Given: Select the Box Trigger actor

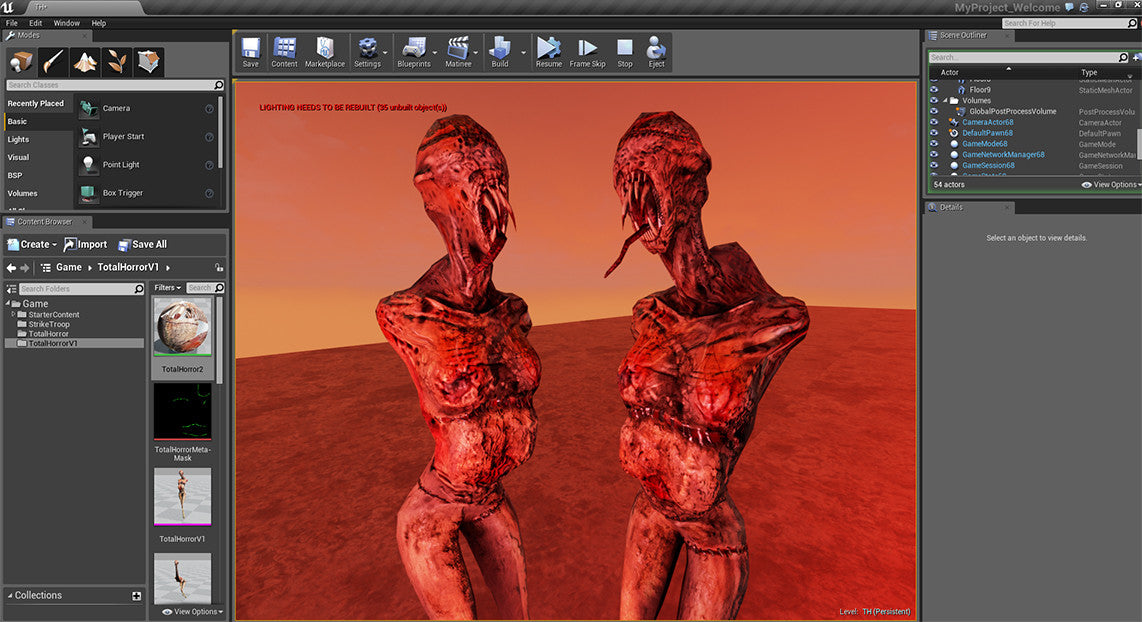Looking at the screenshot, I should pos(146,193).
